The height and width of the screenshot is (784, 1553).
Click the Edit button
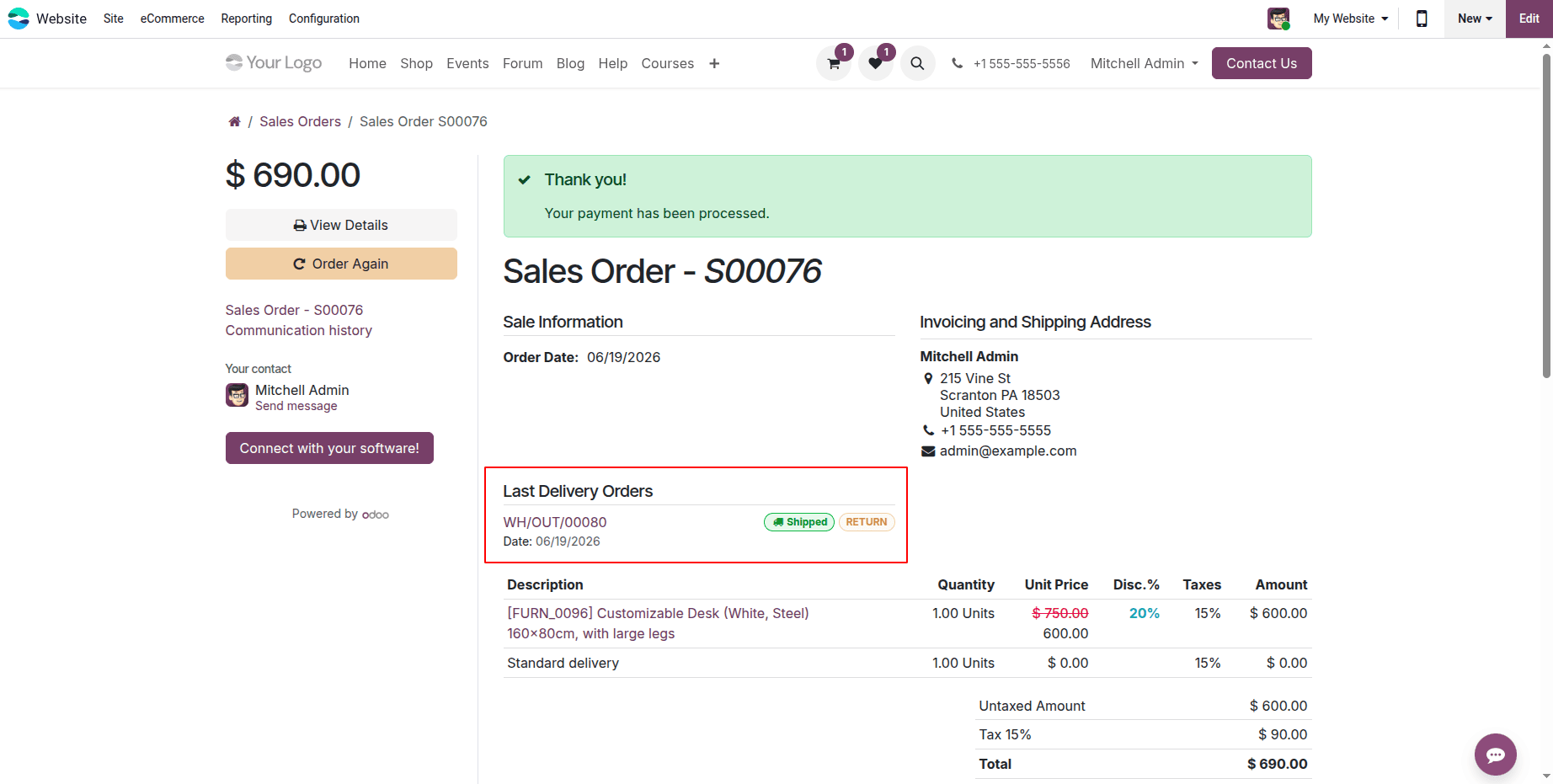pos(1529,19)
